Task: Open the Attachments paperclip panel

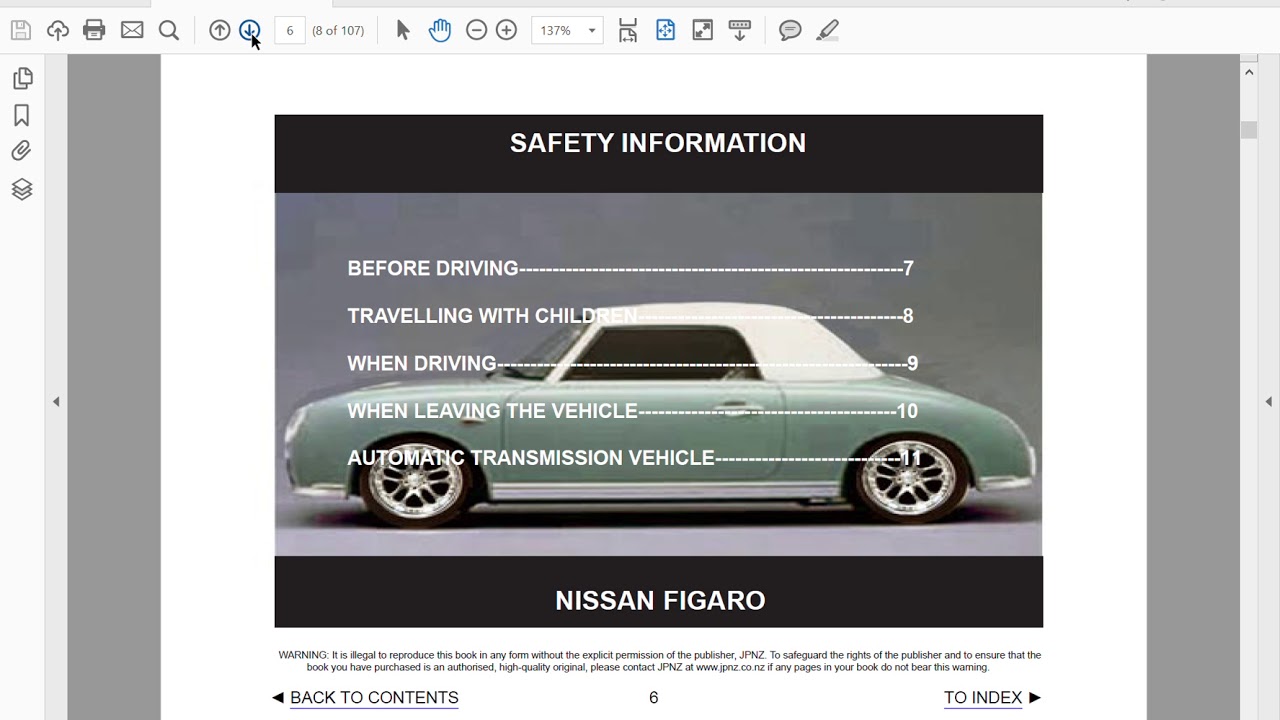Action: pos(22,152)
